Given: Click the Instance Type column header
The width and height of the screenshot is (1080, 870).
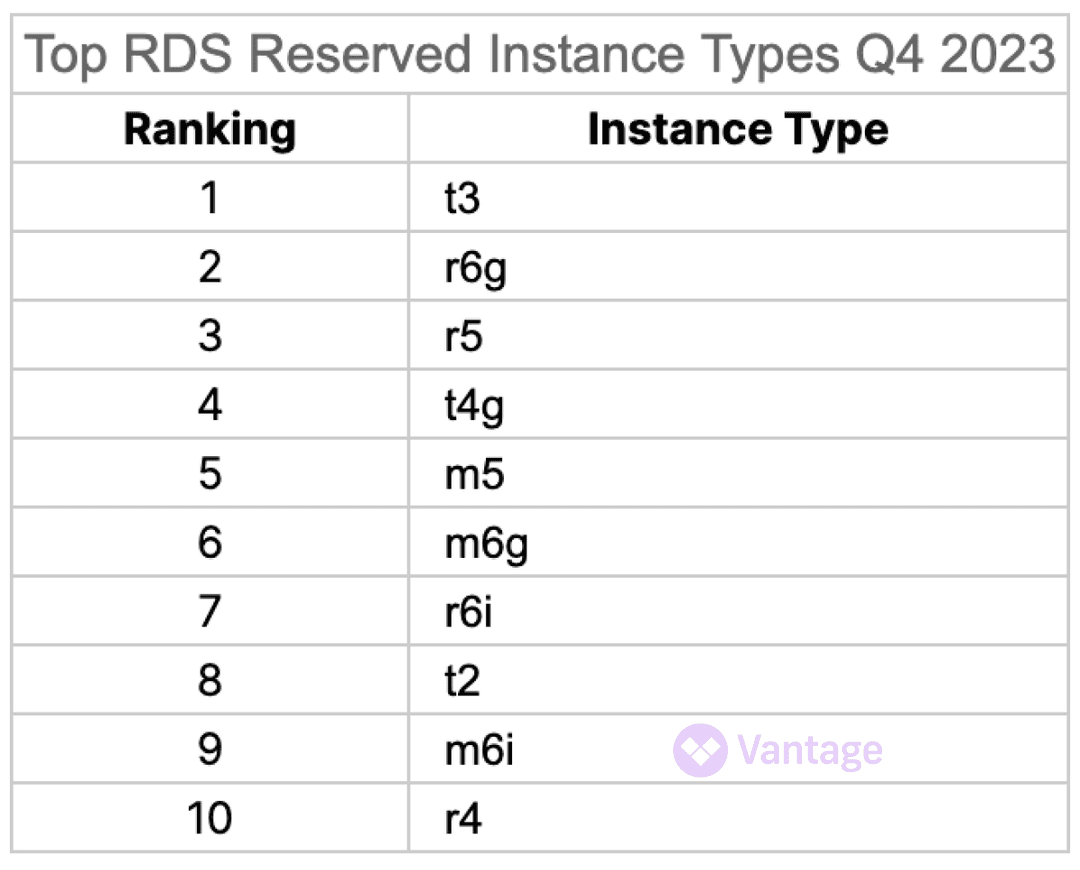Looking at the screenshot, I should (x=737, y=129).
